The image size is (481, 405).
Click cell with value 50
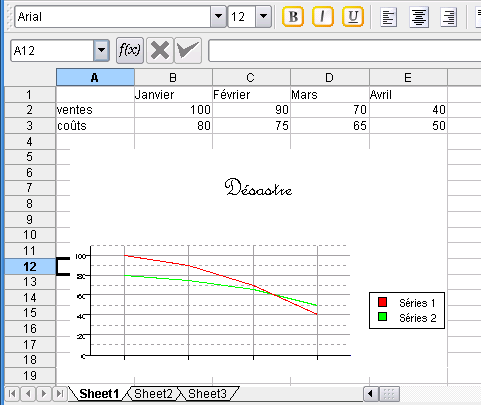point(408,126)
